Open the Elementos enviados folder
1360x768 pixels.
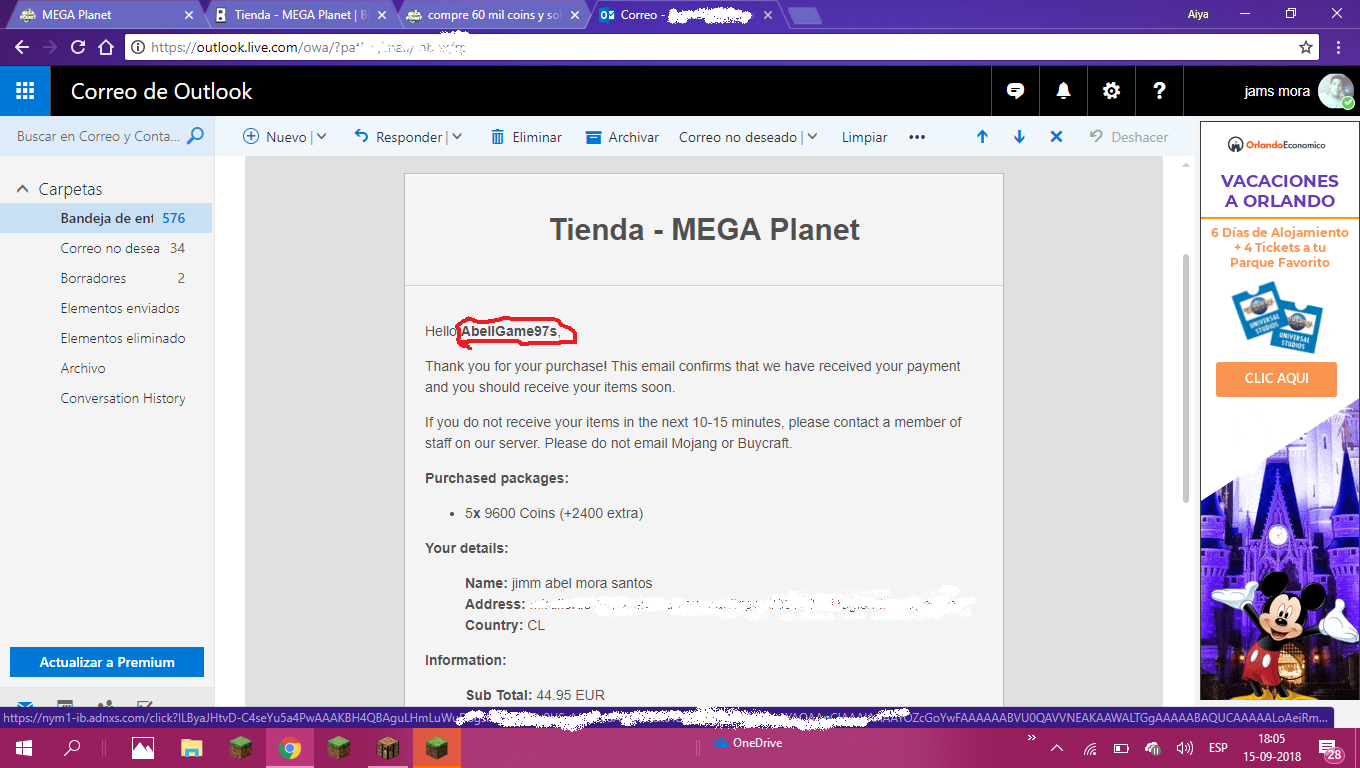click(106, 308)
